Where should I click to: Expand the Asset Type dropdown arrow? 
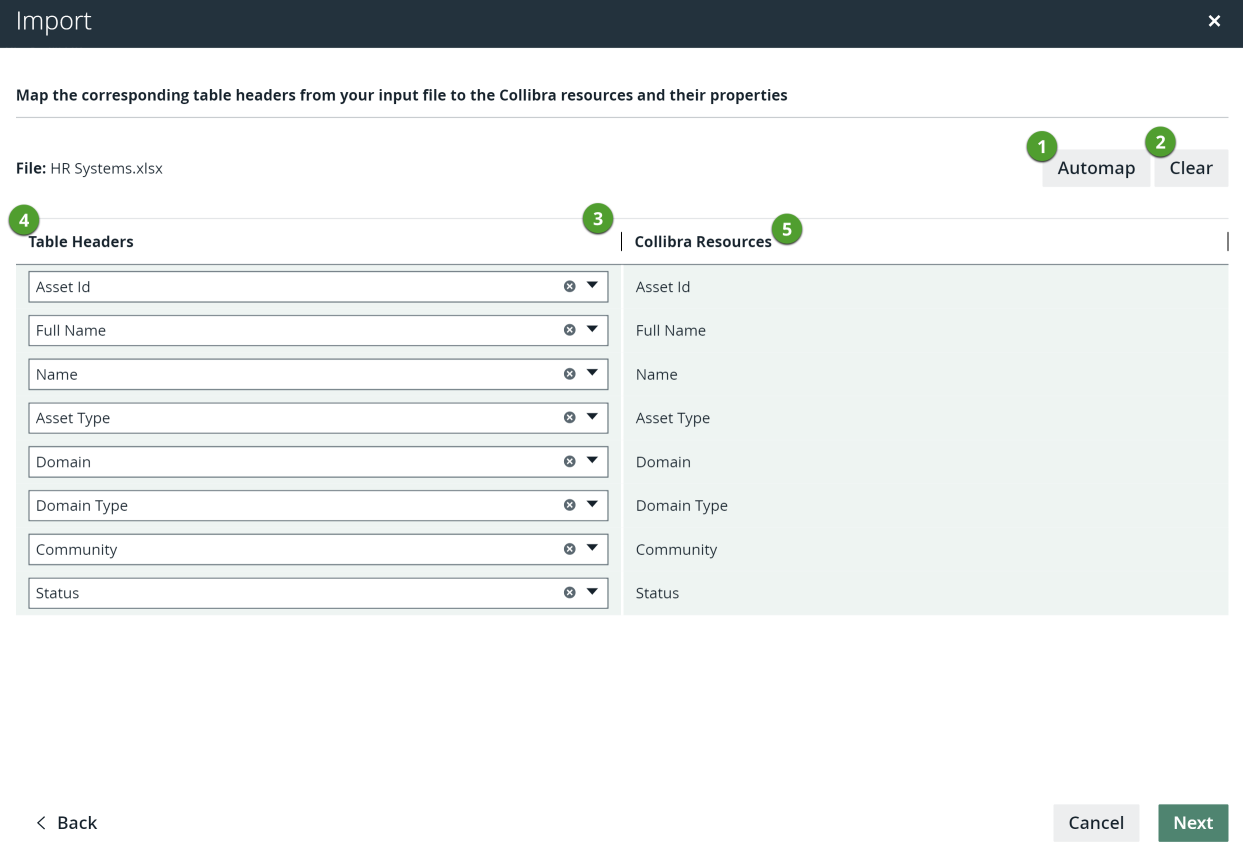(x=592, y=418)
